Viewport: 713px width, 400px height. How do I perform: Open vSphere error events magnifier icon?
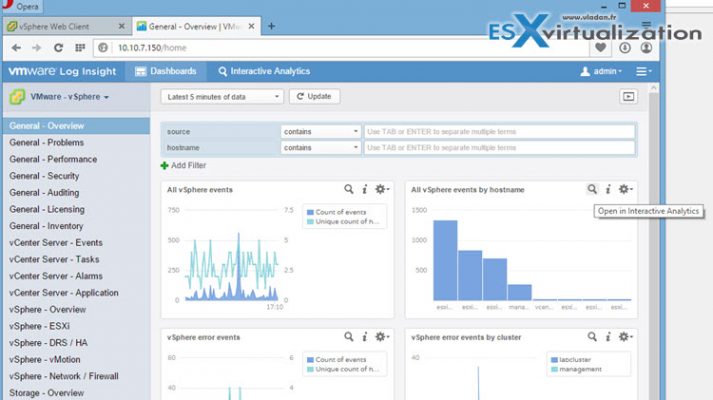tap(349, 337)
